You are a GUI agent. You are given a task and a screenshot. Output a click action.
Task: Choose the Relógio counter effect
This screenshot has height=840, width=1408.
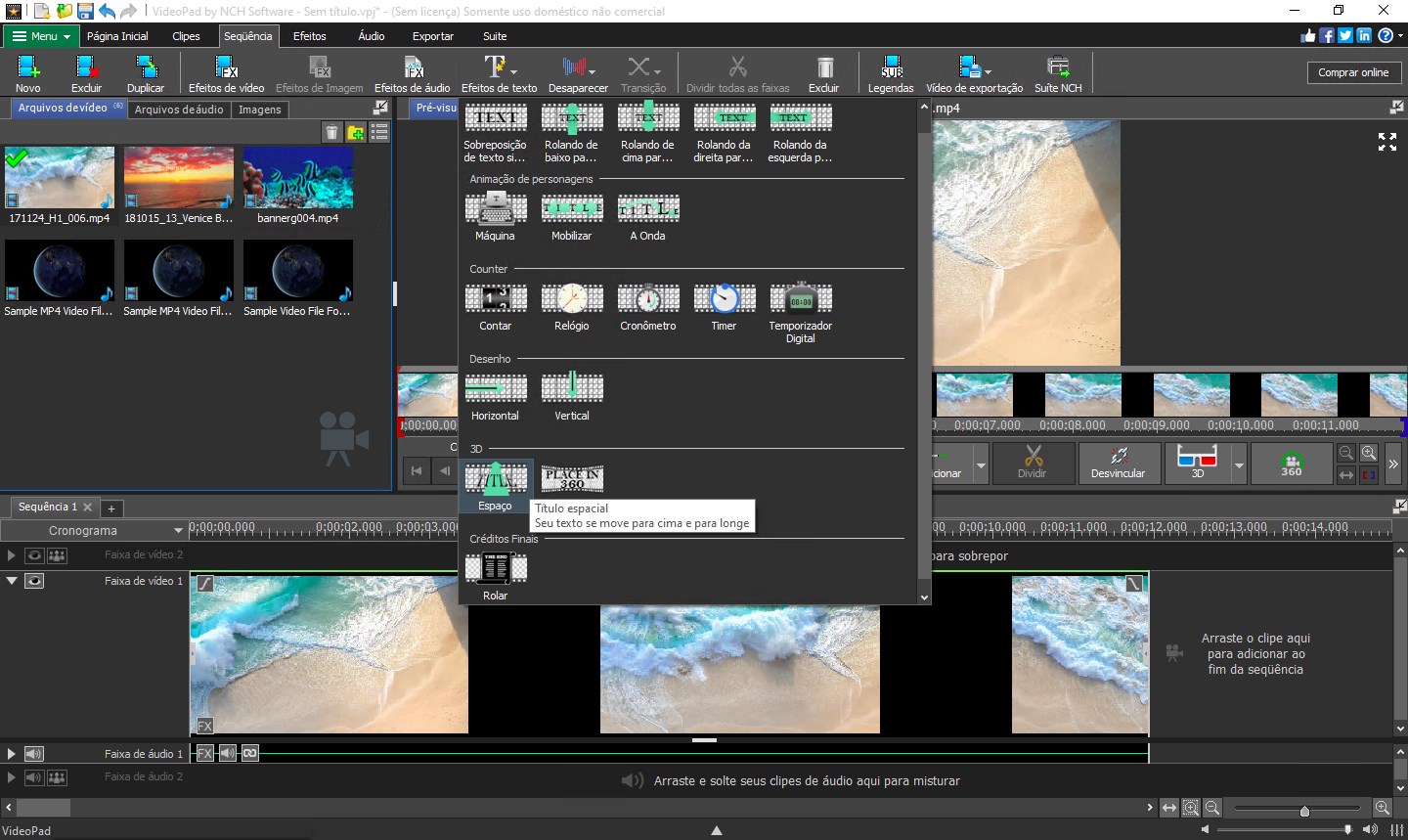click(571, 298)
